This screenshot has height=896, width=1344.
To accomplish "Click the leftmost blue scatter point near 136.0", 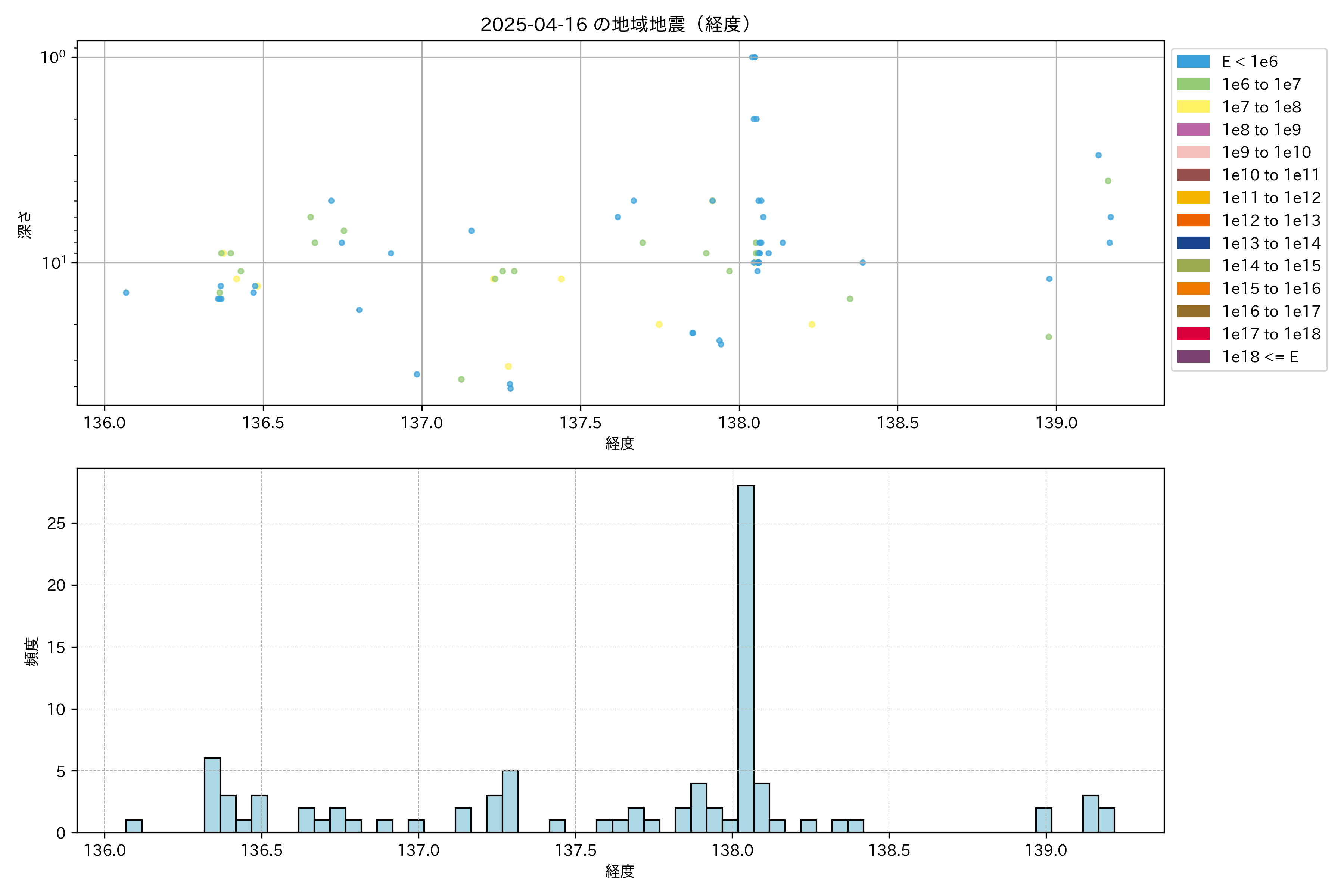I will [126, 293].
